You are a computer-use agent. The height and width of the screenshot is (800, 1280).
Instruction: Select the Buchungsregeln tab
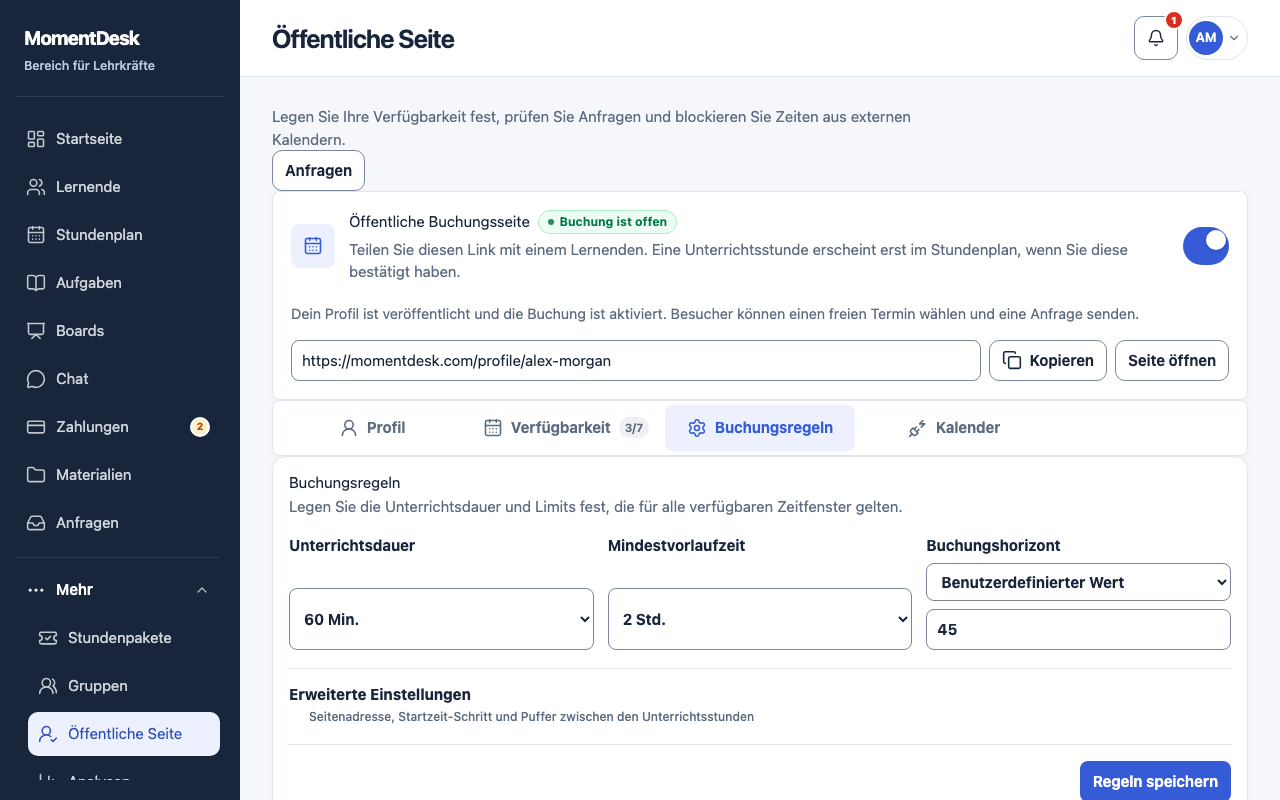(760, 428)
